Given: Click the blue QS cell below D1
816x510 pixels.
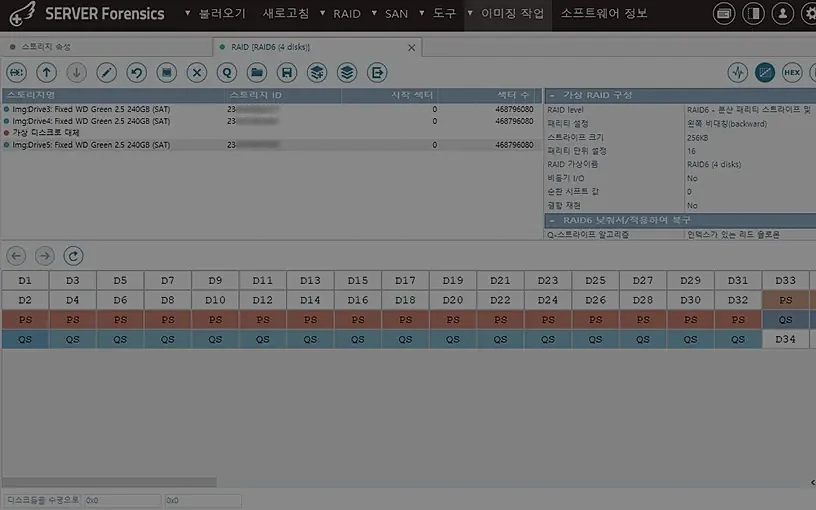Looking at the screenshot, I should (25, 339).
